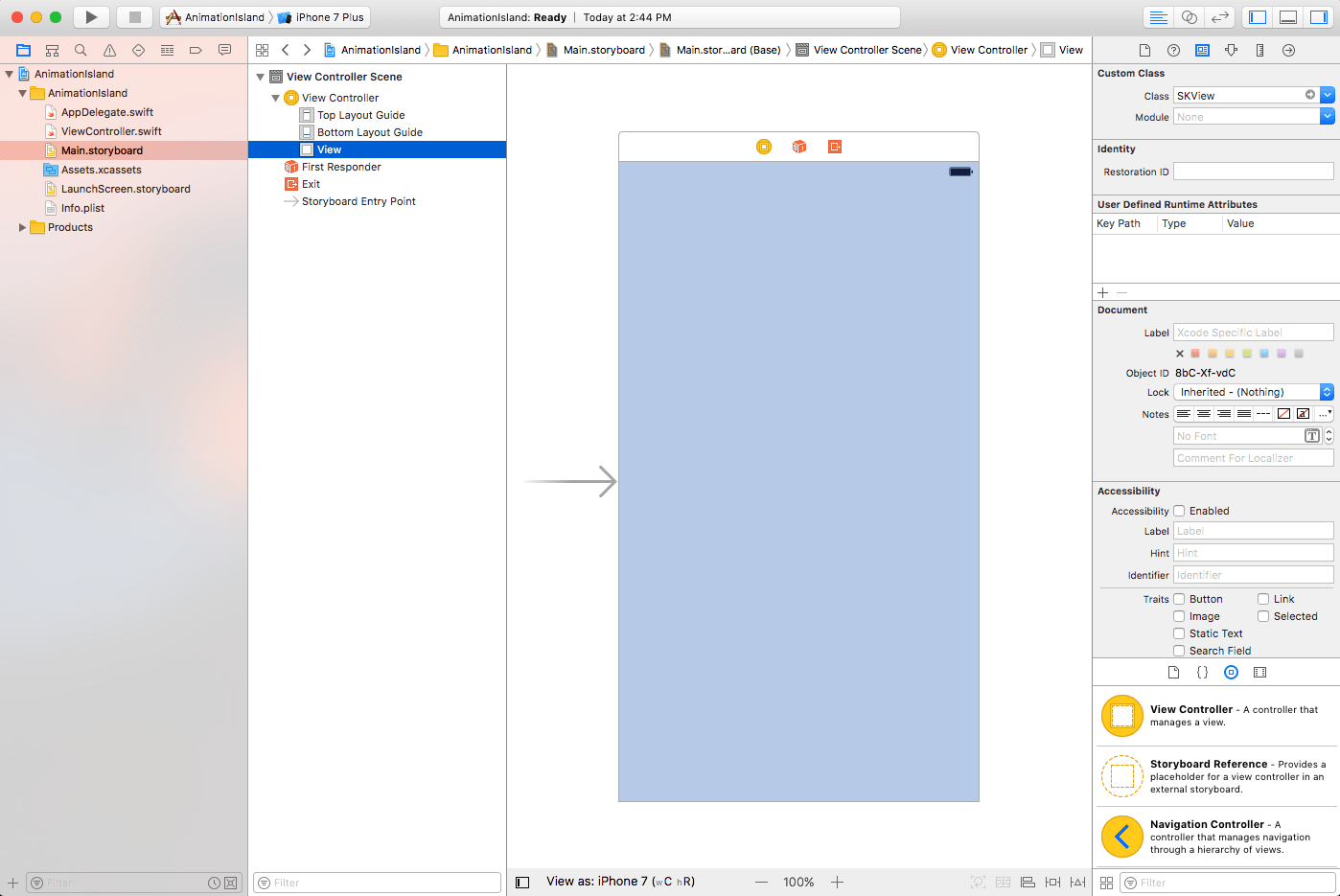Open the Assistant editor

click(x=1190, y=17)
